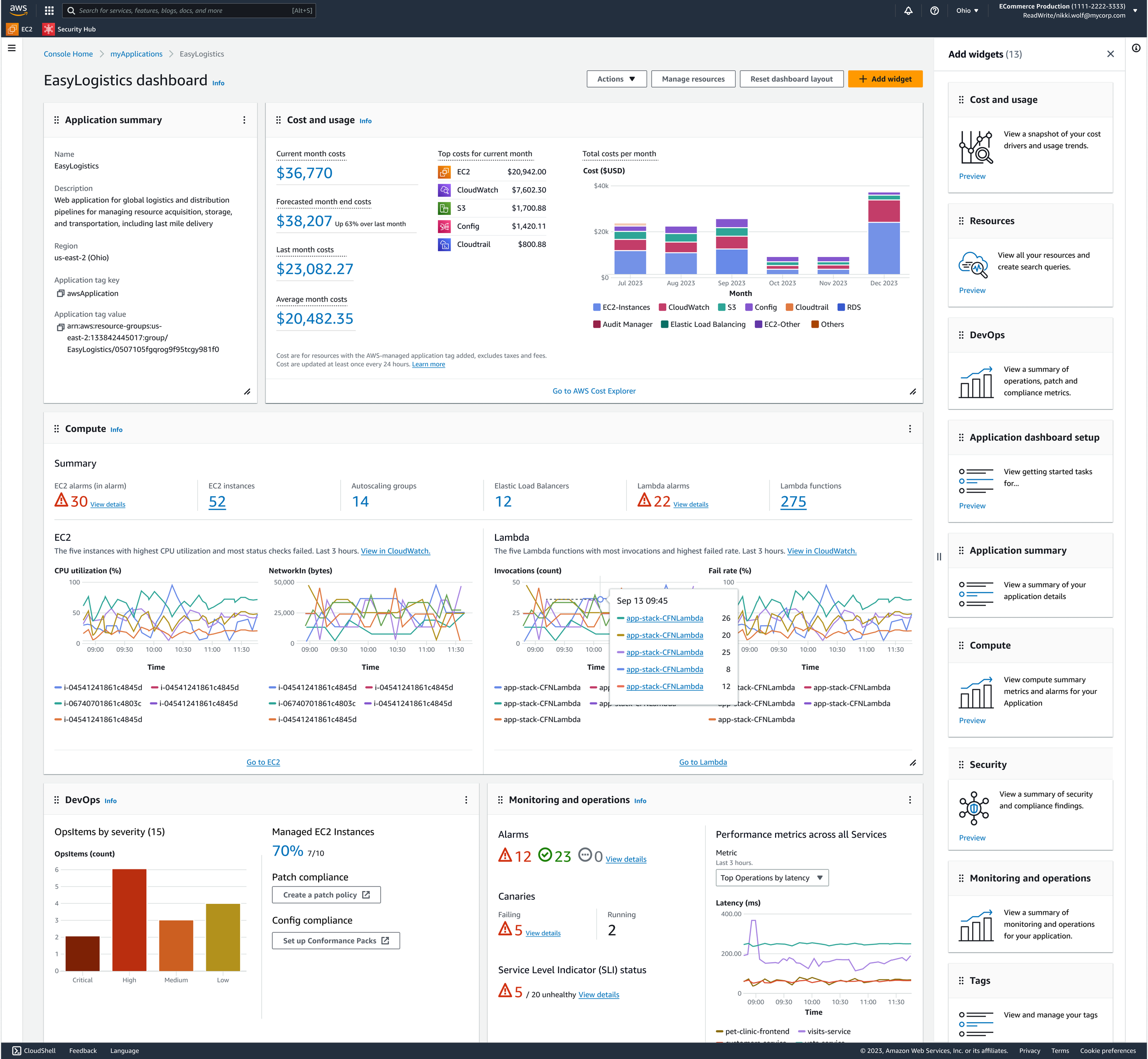Copy the awsApplication tag key

tap(60, 293)
